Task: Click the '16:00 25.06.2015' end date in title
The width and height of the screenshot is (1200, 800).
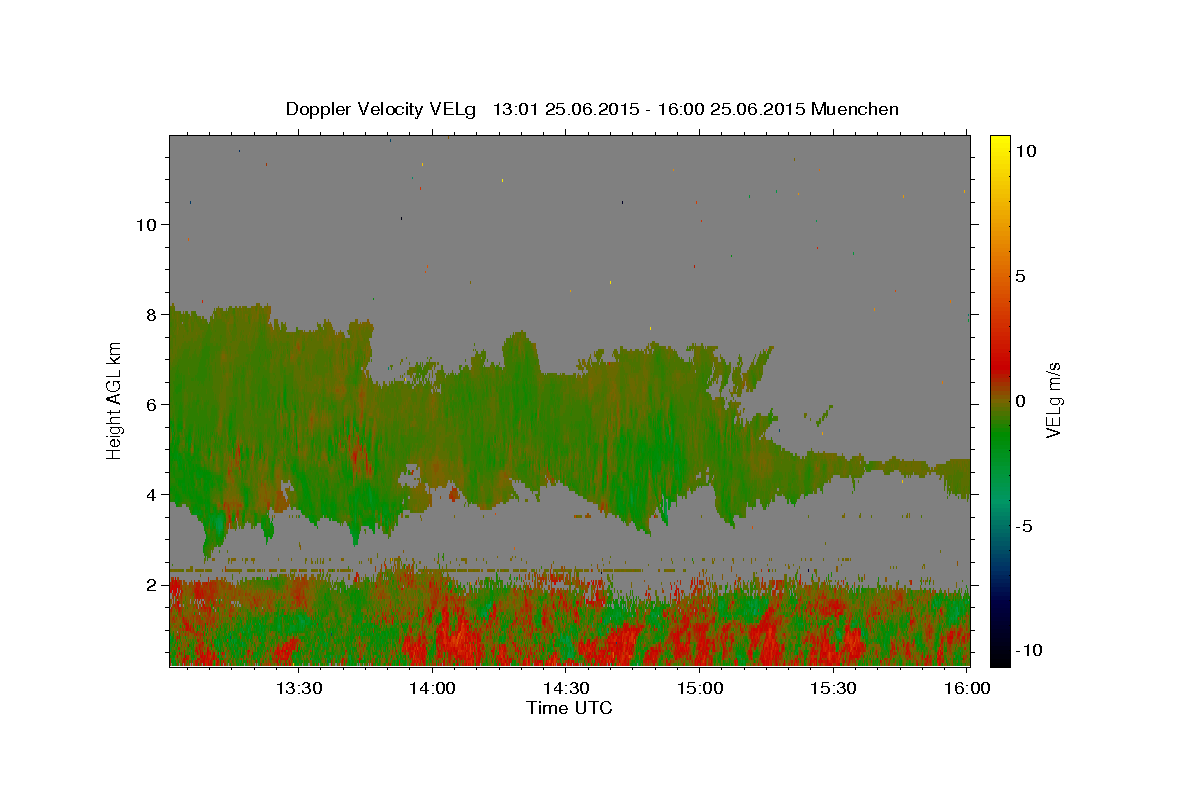Action: coord(731,109)
